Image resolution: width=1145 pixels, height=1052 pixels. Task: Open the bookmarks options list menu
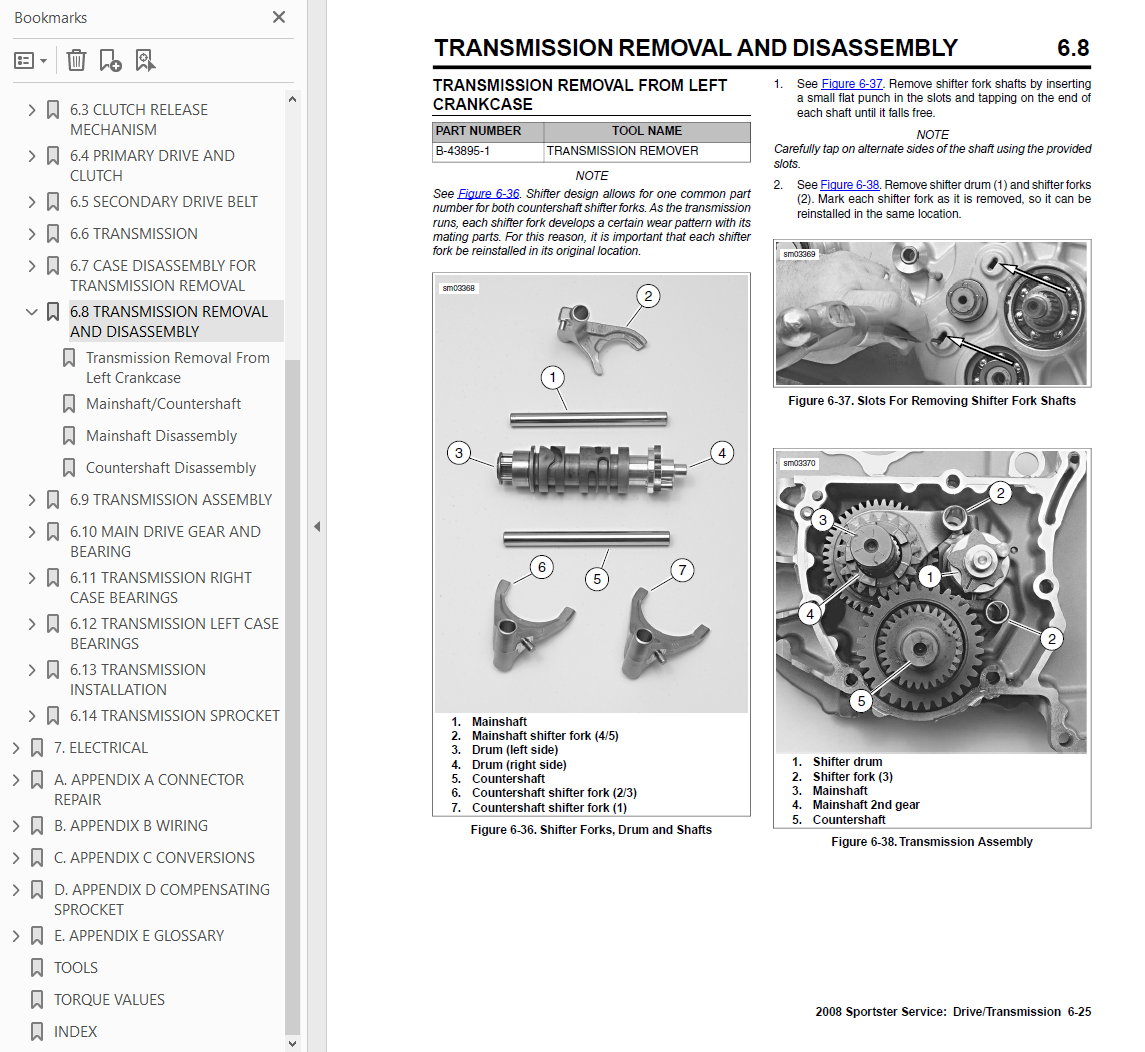[31, 61]
